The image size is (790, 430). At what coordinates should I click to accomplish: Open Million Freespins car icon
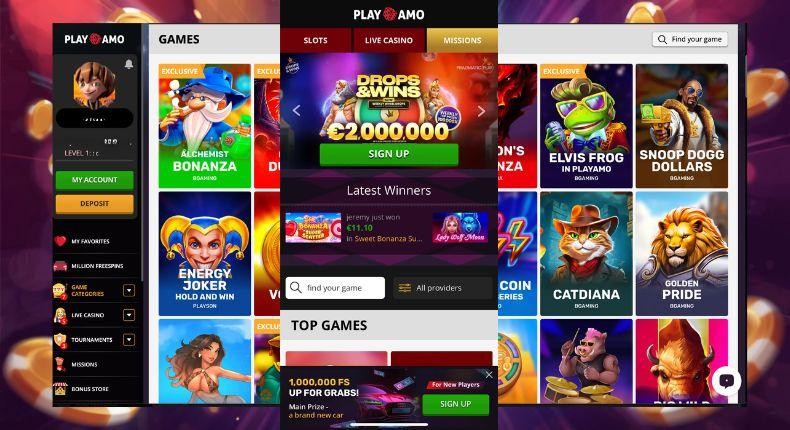60,266
